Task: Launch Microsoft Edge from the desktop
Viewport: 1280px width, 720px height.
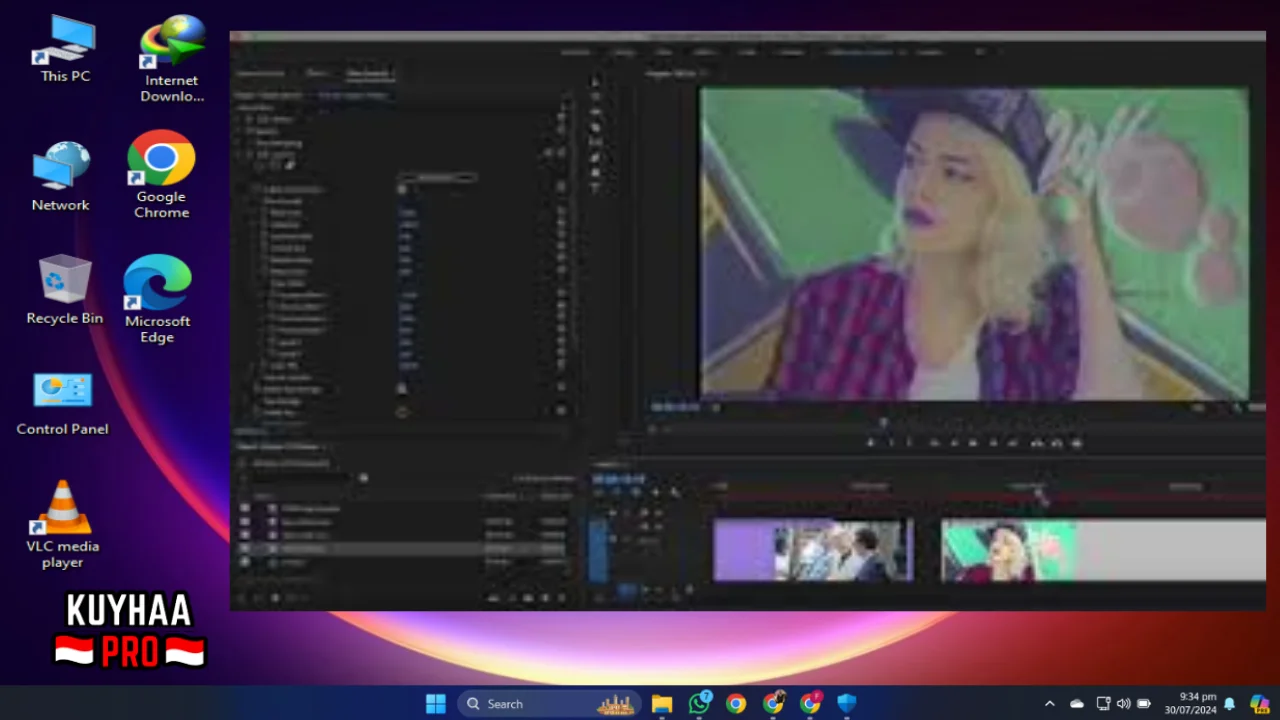Action: 157,298
